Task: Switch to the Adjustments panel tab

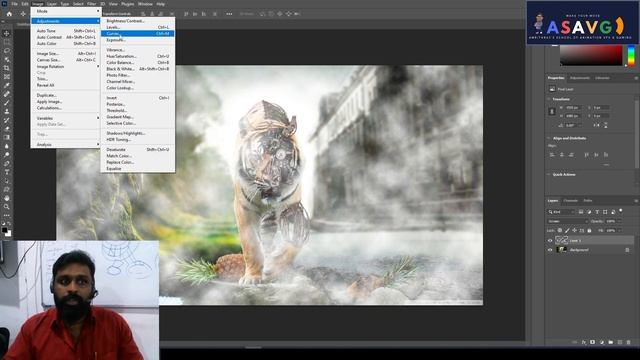Action: [580, 78]
